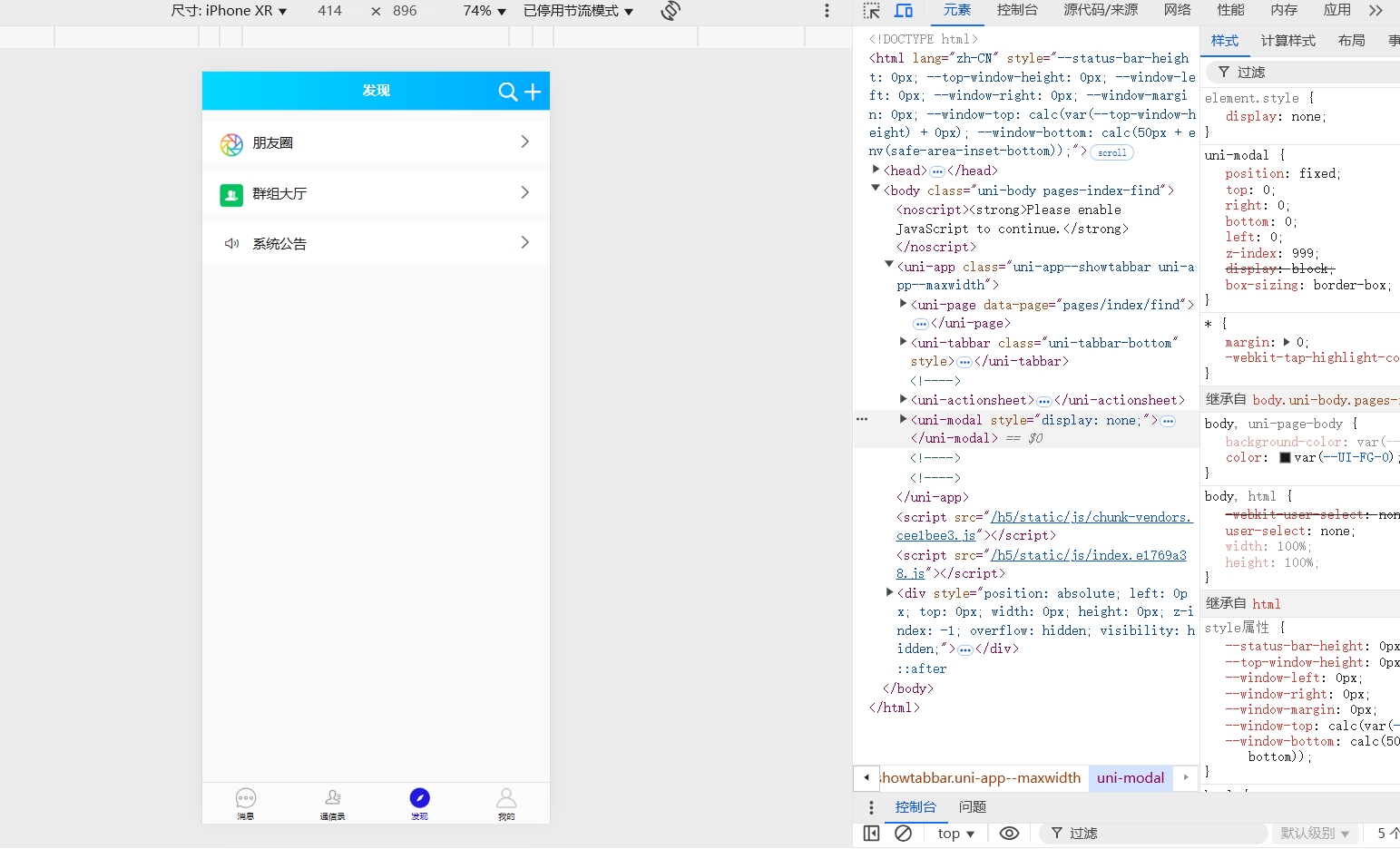The width and height of the screenshot is (1400, 849).
Task: Expand the uni-modal element node
Action: point(903,419)
